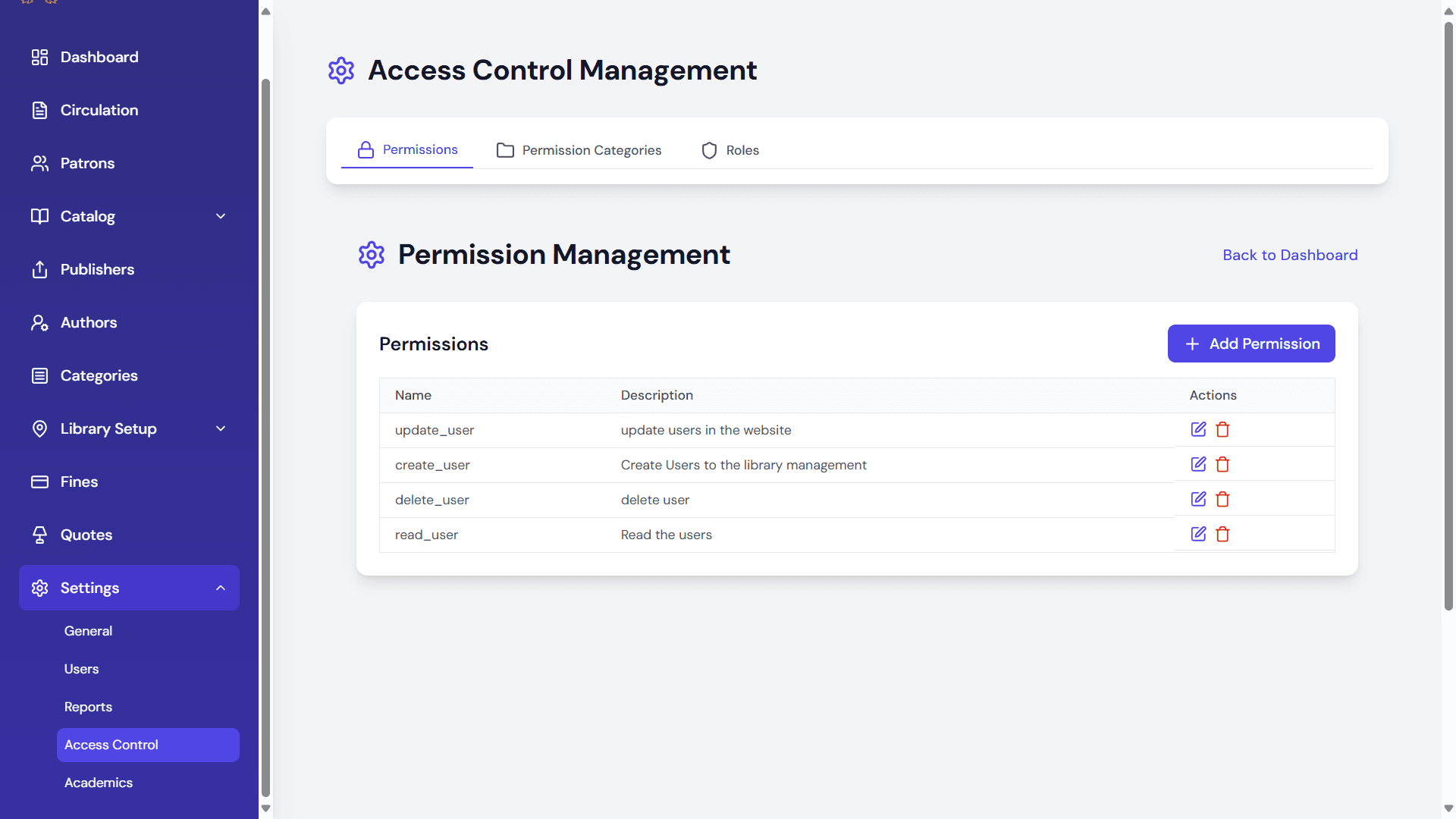Click the 'Read the users' description
The image size is (1456, 819).
tap(667, 535)
